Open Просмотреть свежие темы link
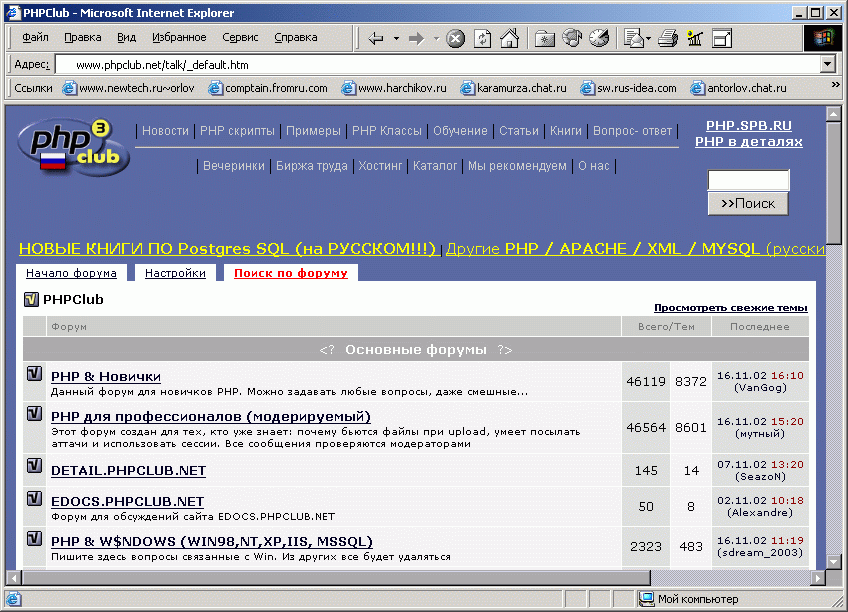Screen dimensions: 848x612 click(731, 308)
